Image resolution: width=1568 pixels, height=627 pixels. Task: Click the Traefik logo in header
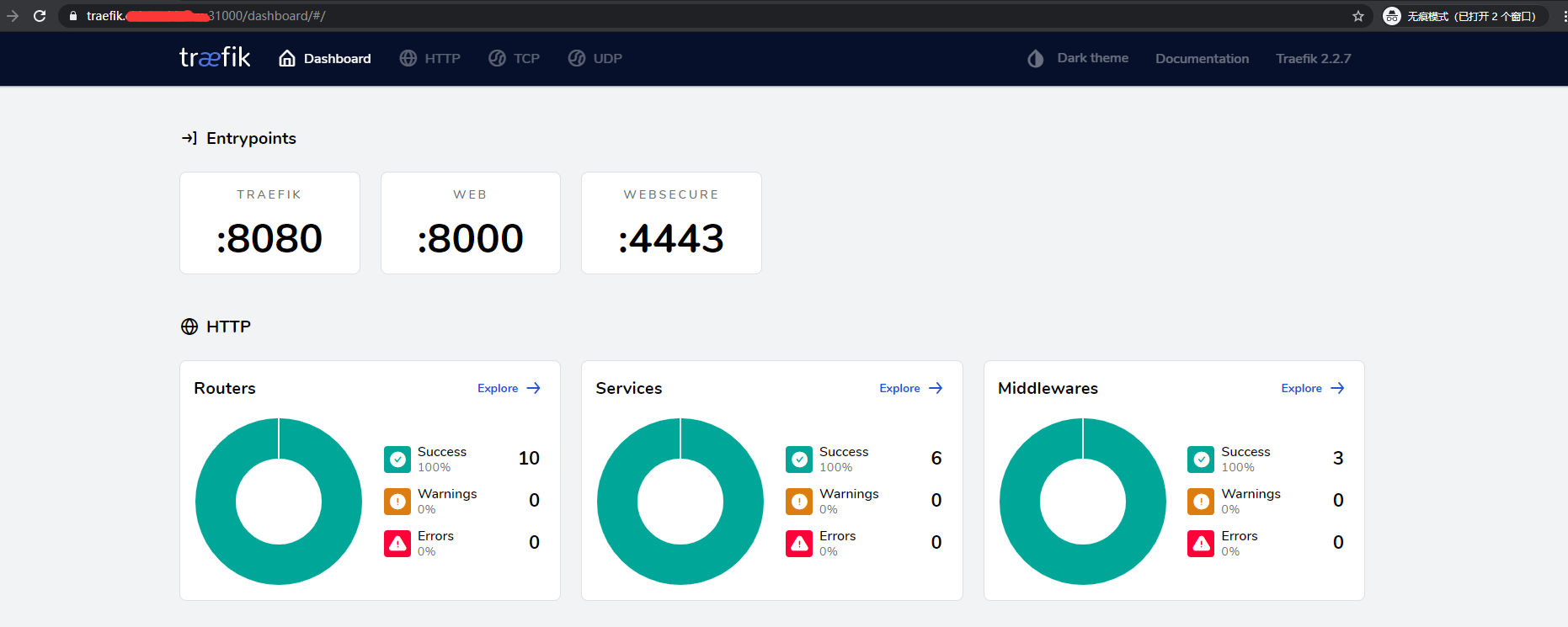(215, 57)
